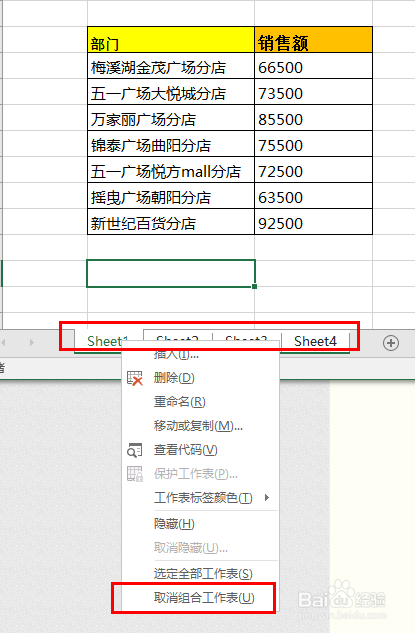Screen dimensions: 415x633
Task: Select the sales value 73500
Action: [313, 92]
